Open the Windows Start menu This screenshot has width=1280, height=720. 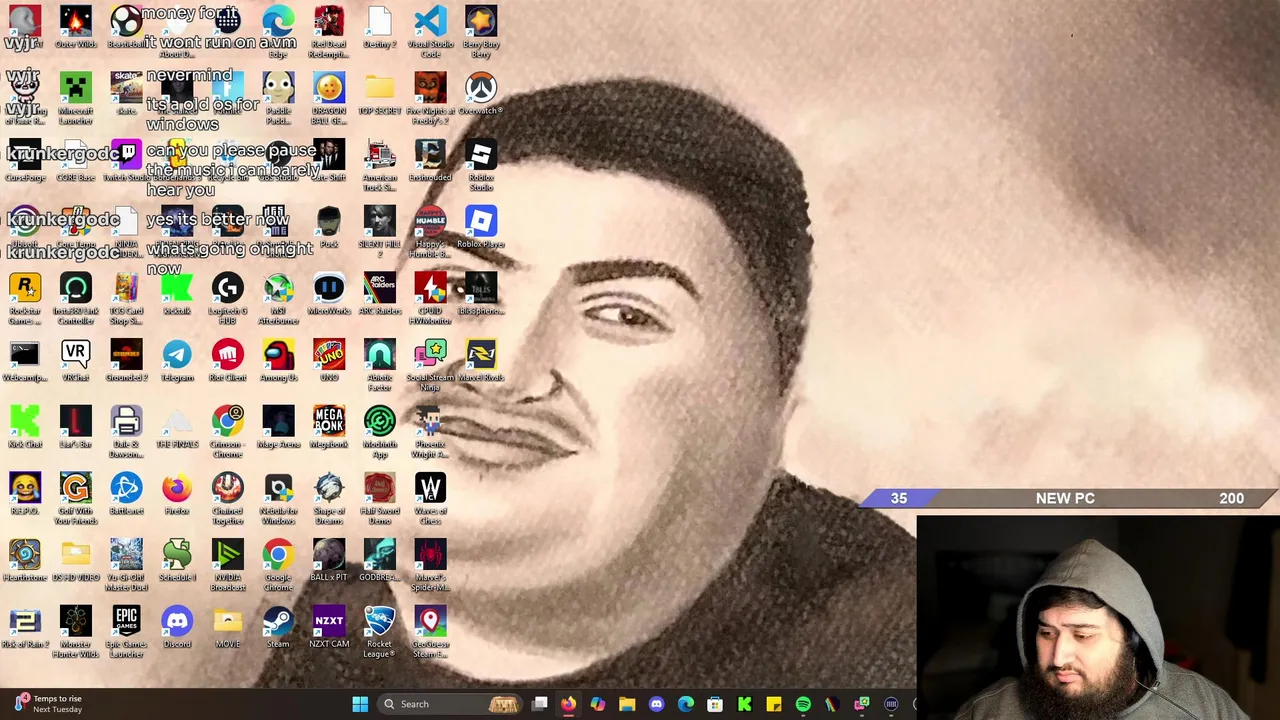click(x=360, y=704)
